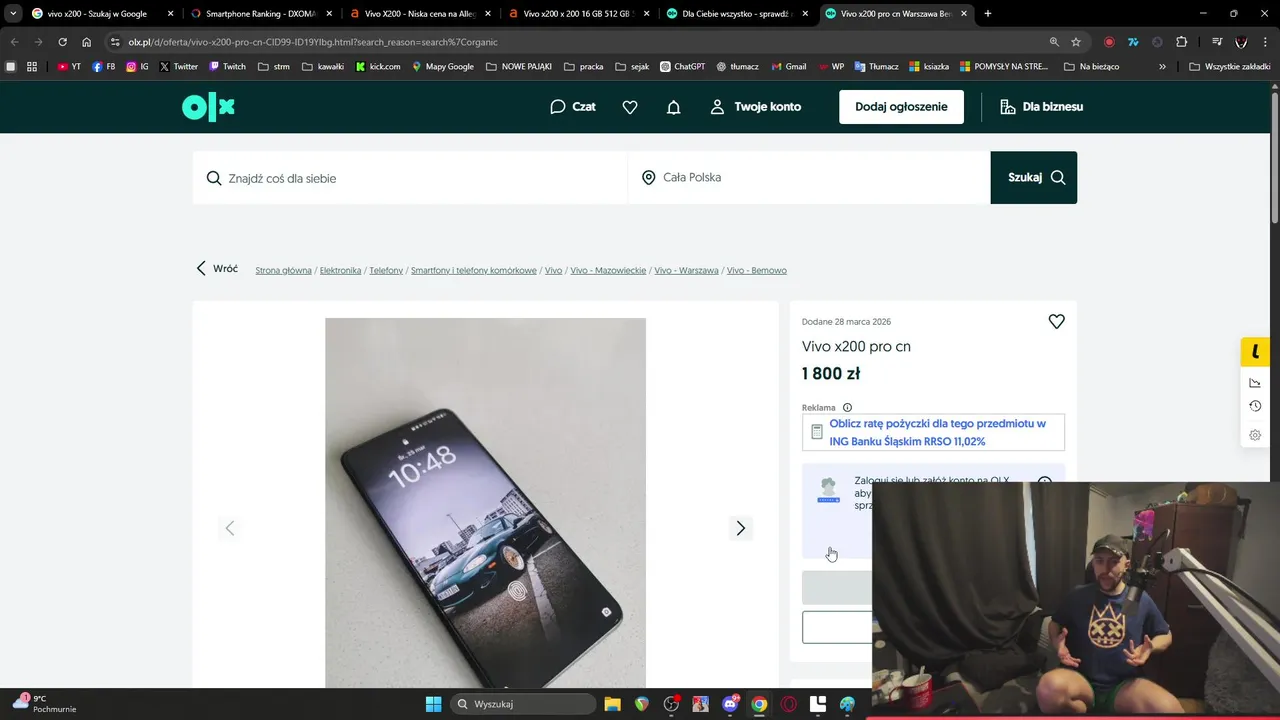The width and height of the screenshot is (1280, 720).
Task: Switch to Vivo X200 Niska cena Allegro tab
Action: pyautogui.click(x=420, y=14)
